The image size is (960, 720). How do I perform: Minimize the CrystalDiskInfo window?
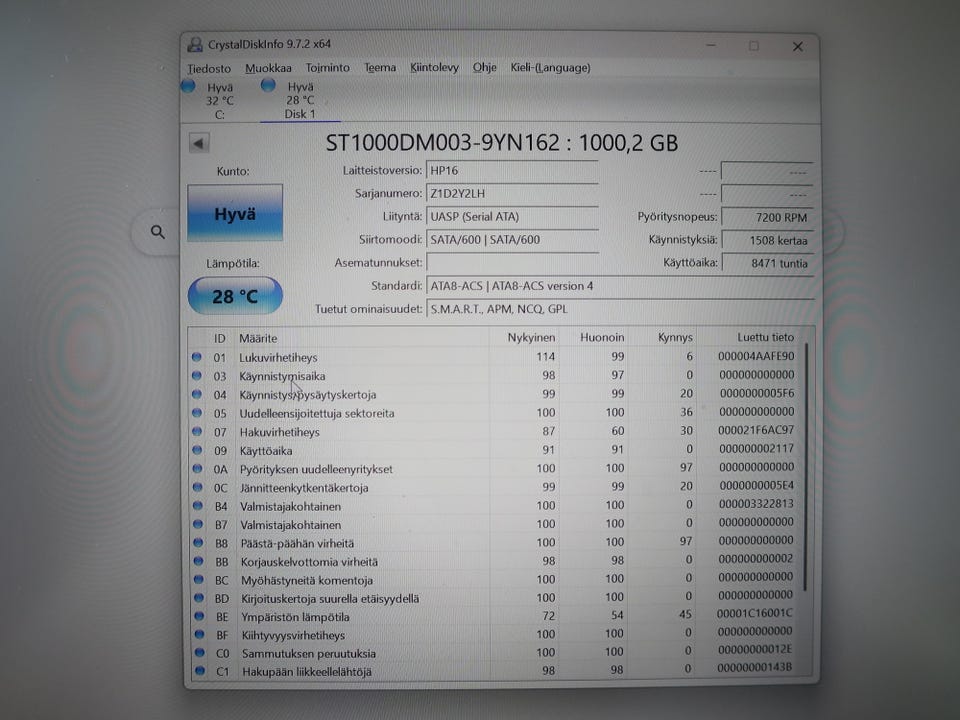[x=711, y=45]
